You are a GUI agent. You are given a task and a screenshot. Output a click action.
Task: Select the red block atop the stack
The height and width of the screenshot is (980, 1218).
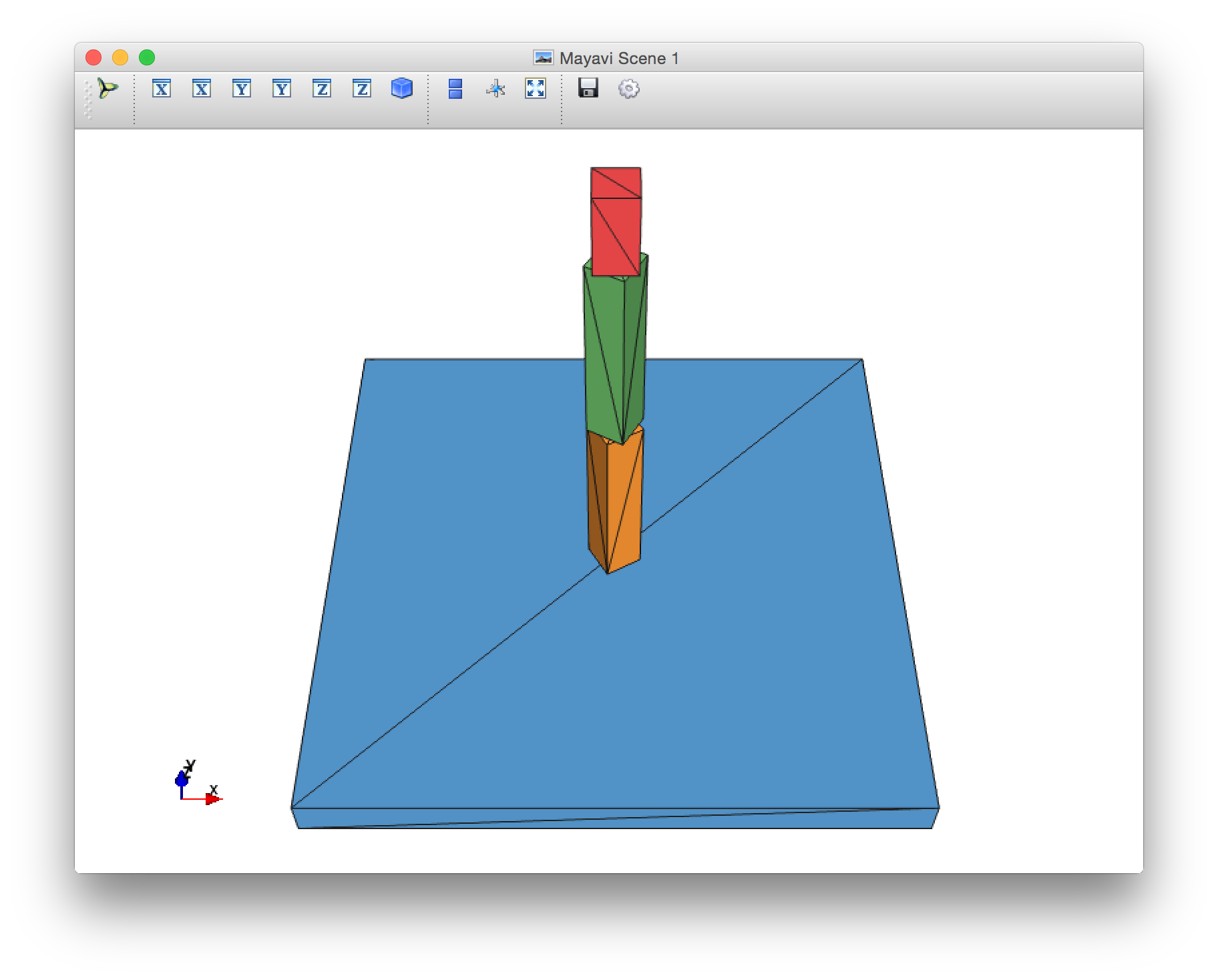616,227
